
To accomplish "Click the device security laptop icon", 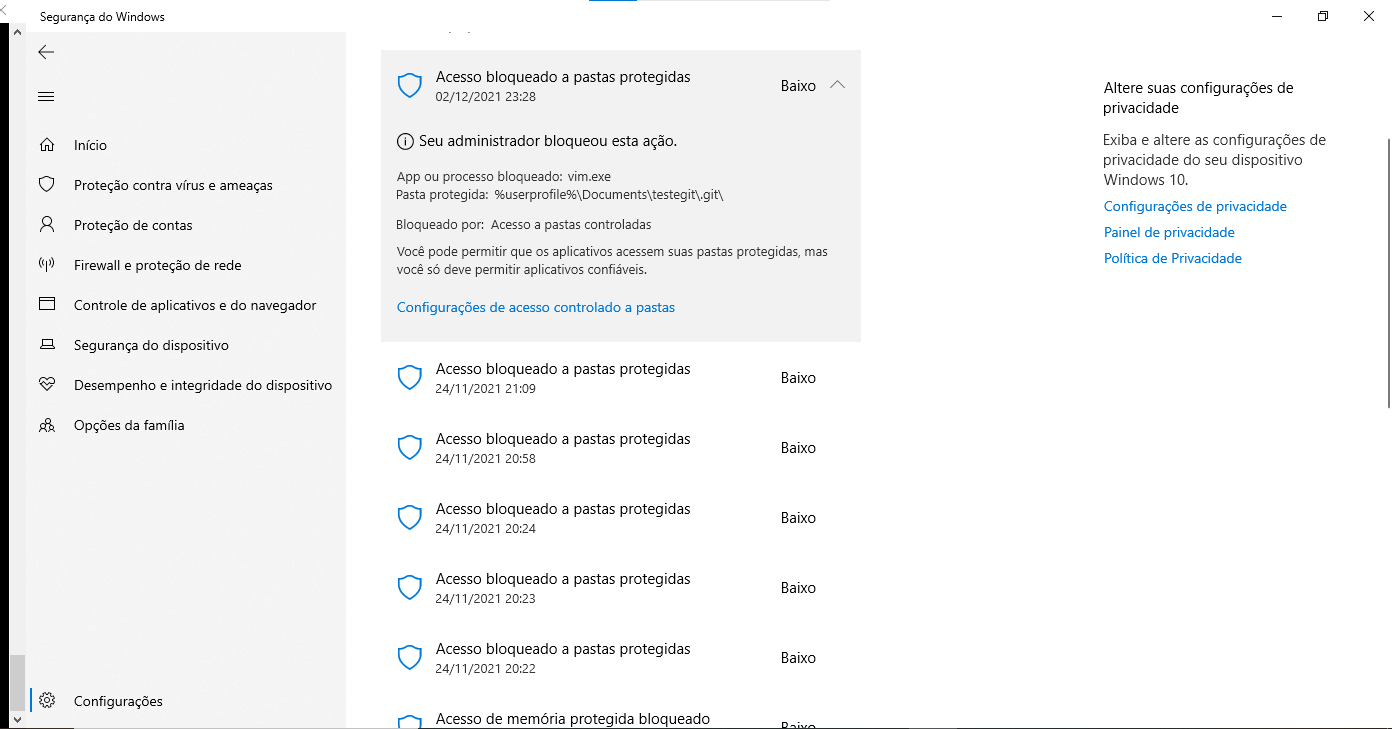I will [x=46, y=345].
